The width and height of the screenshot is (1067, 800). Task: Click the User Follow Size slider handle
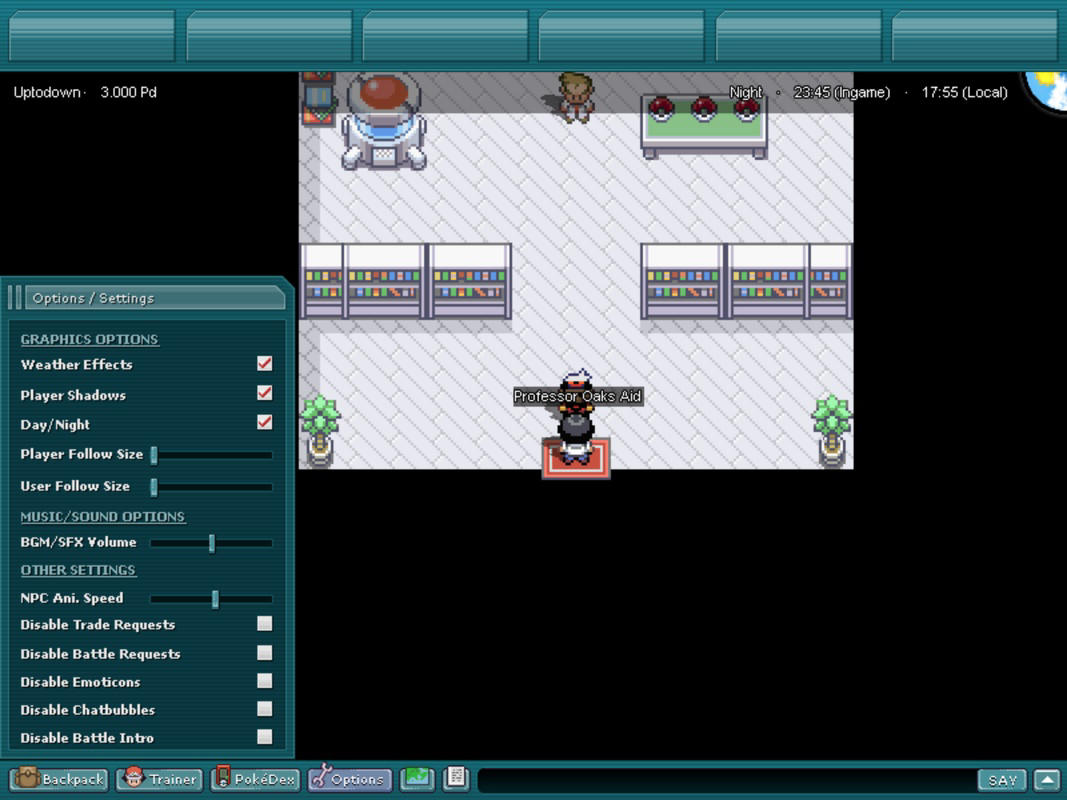tap(154, 486)
